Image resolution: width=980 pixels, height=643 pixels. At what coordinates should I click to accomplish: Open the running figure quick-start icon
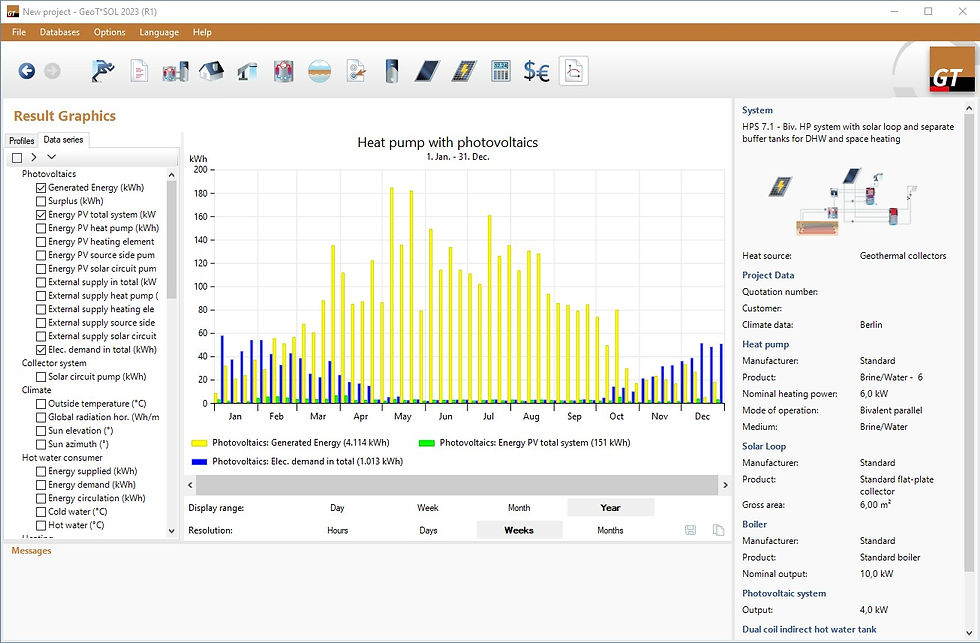point(103,71)
